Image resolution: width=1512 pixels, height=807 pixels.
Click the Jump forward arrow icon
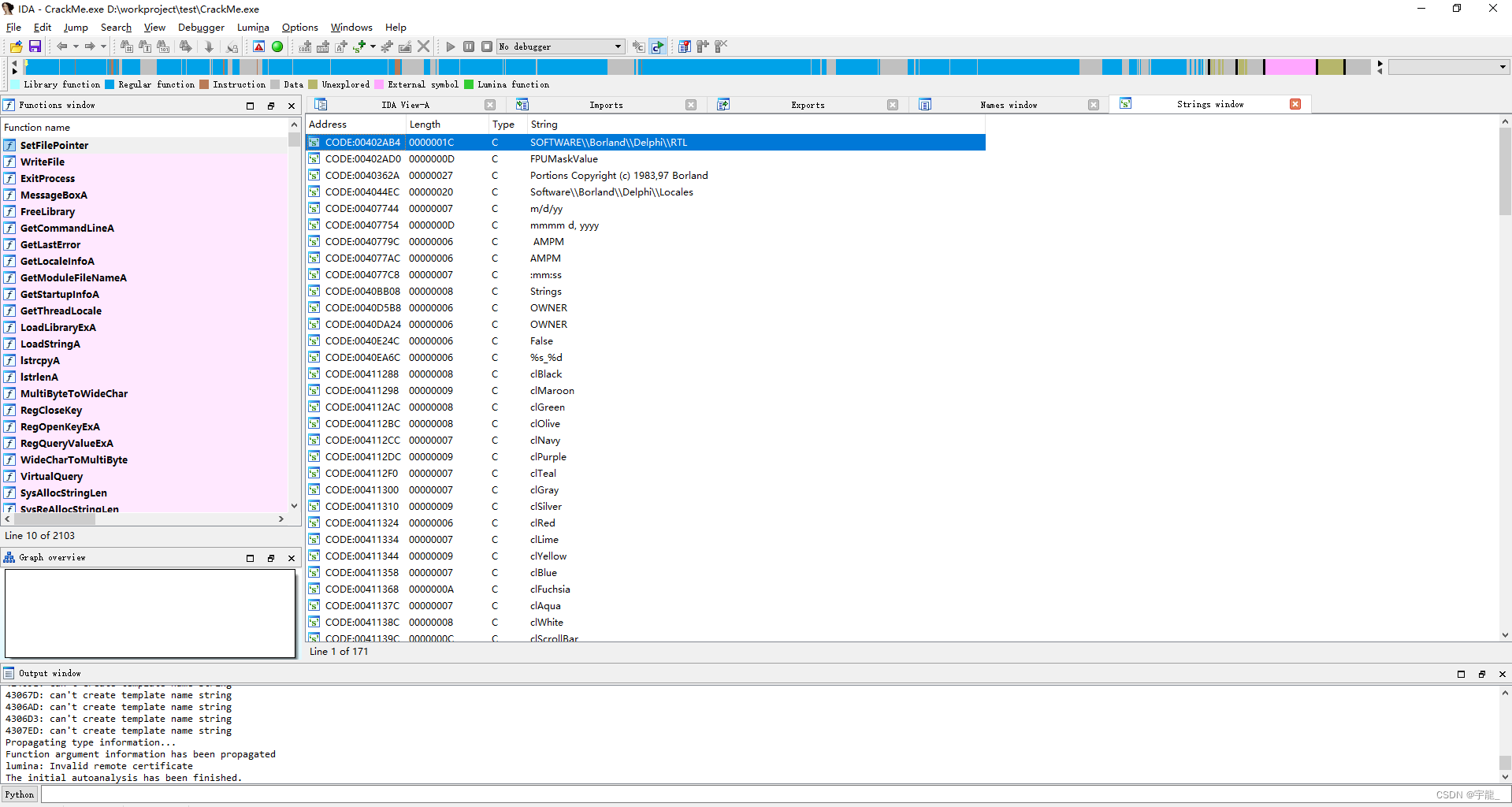[x=90, y=46]
